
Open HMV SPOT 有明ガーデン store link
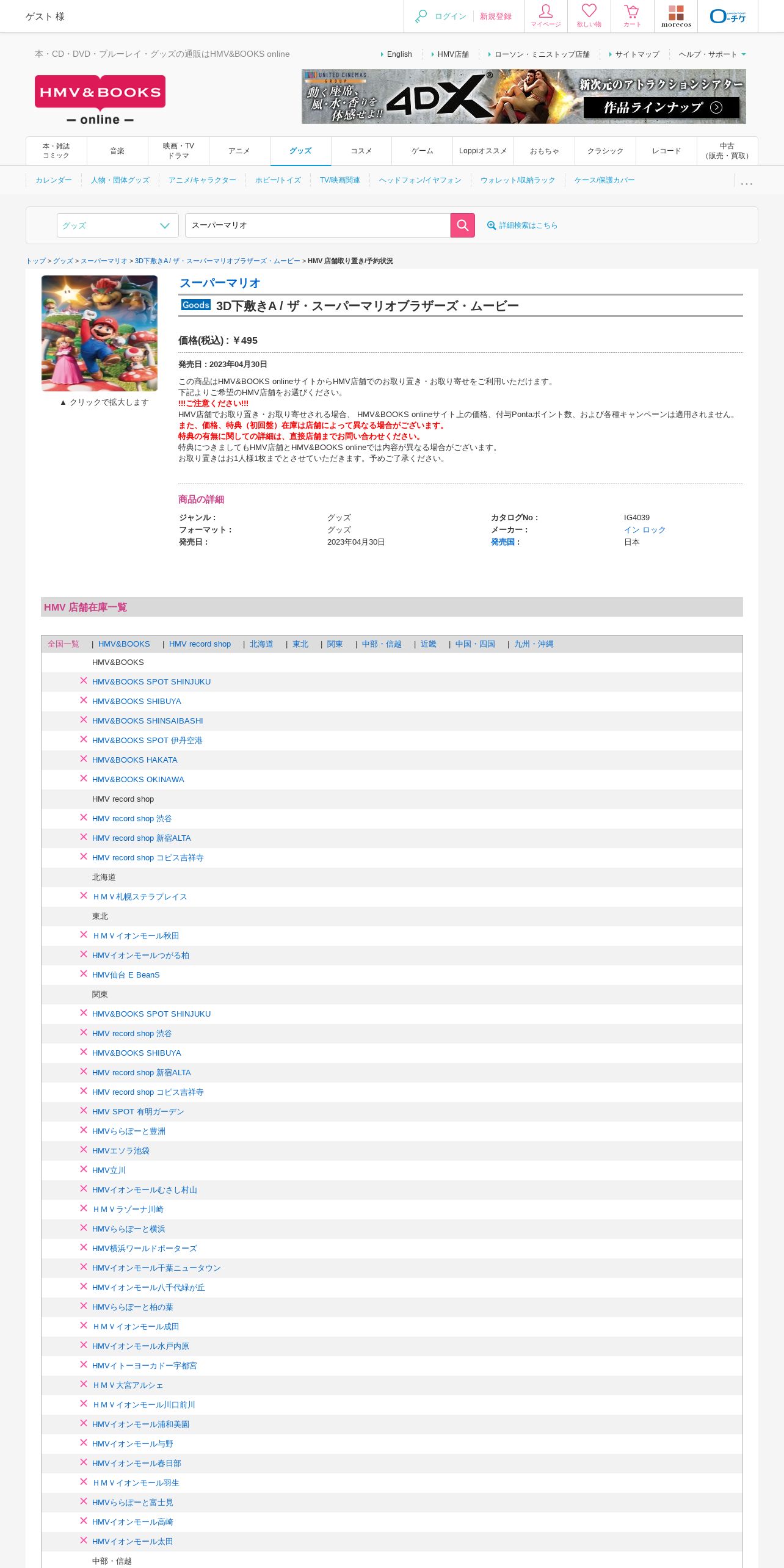(x=138, y=1112)
